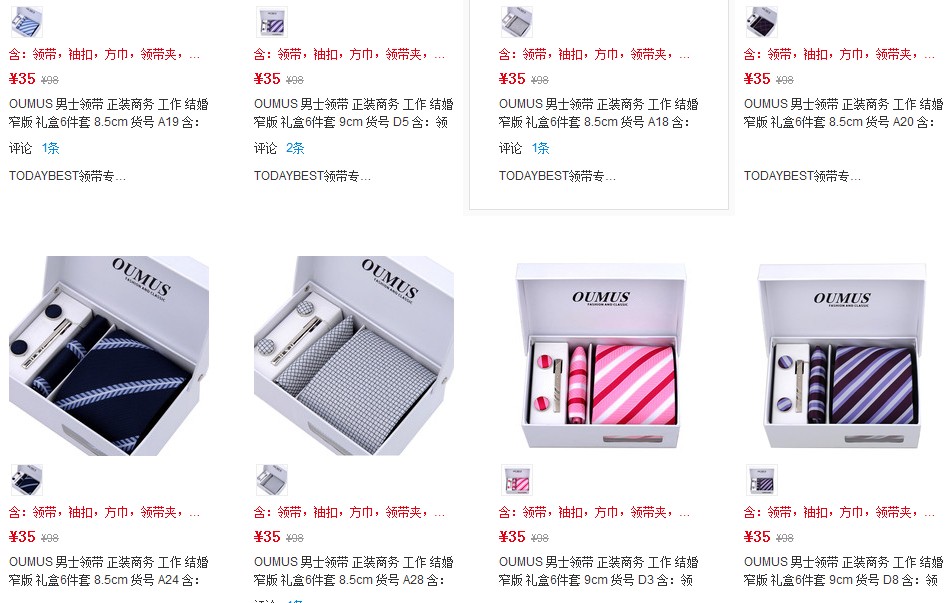The height and width of the screenshot is (603, 947).
Task: Select small swatch thumbnail for A24 tie
Action: coord(27,480)
